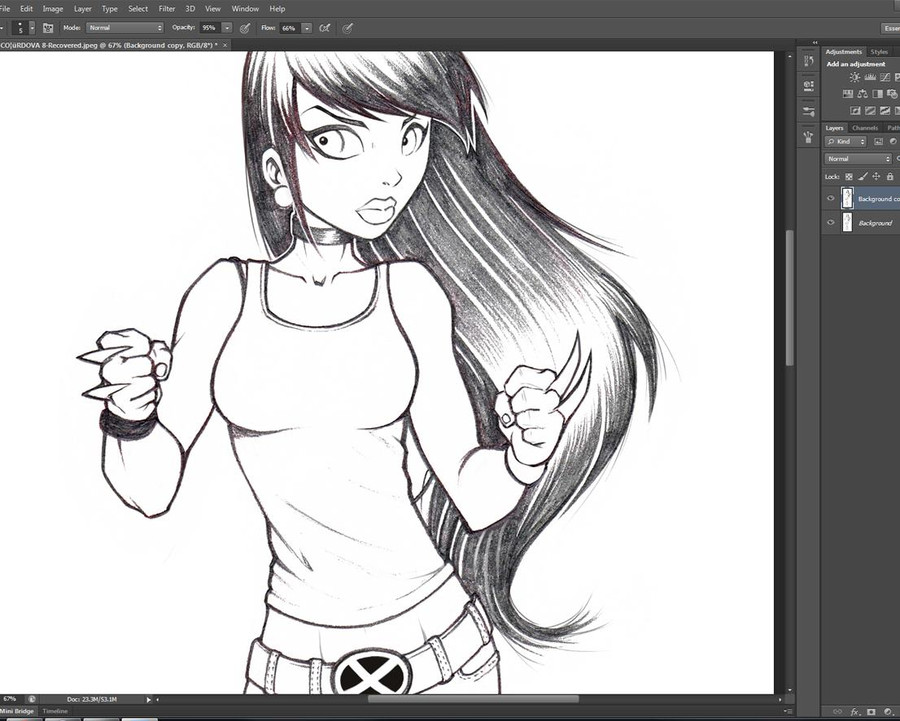Switch to the Styles tab
Image resolution: width=900 pixels, height=721 pixels.
(879, 52)
